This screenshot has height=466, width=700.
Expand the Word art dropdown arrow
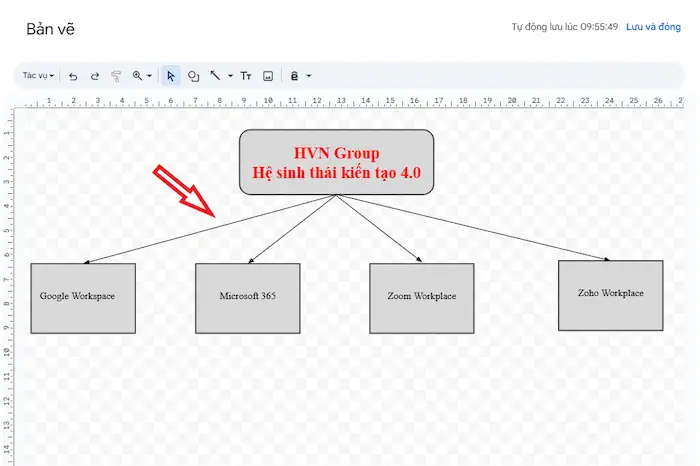308,76
